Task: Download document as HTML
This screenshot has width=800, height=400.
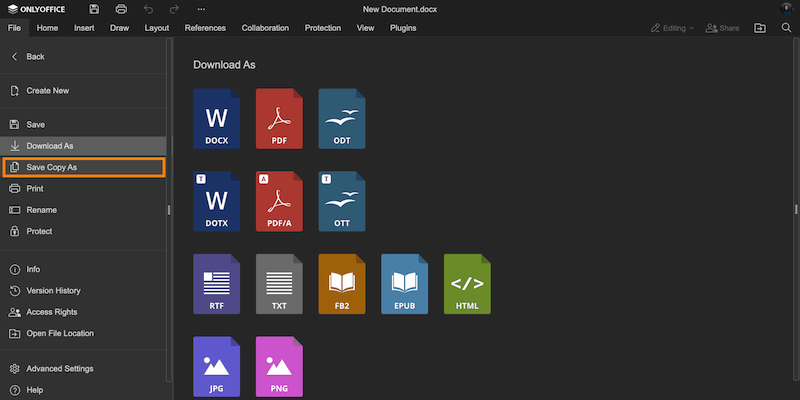Action: [x=467, y=284]
